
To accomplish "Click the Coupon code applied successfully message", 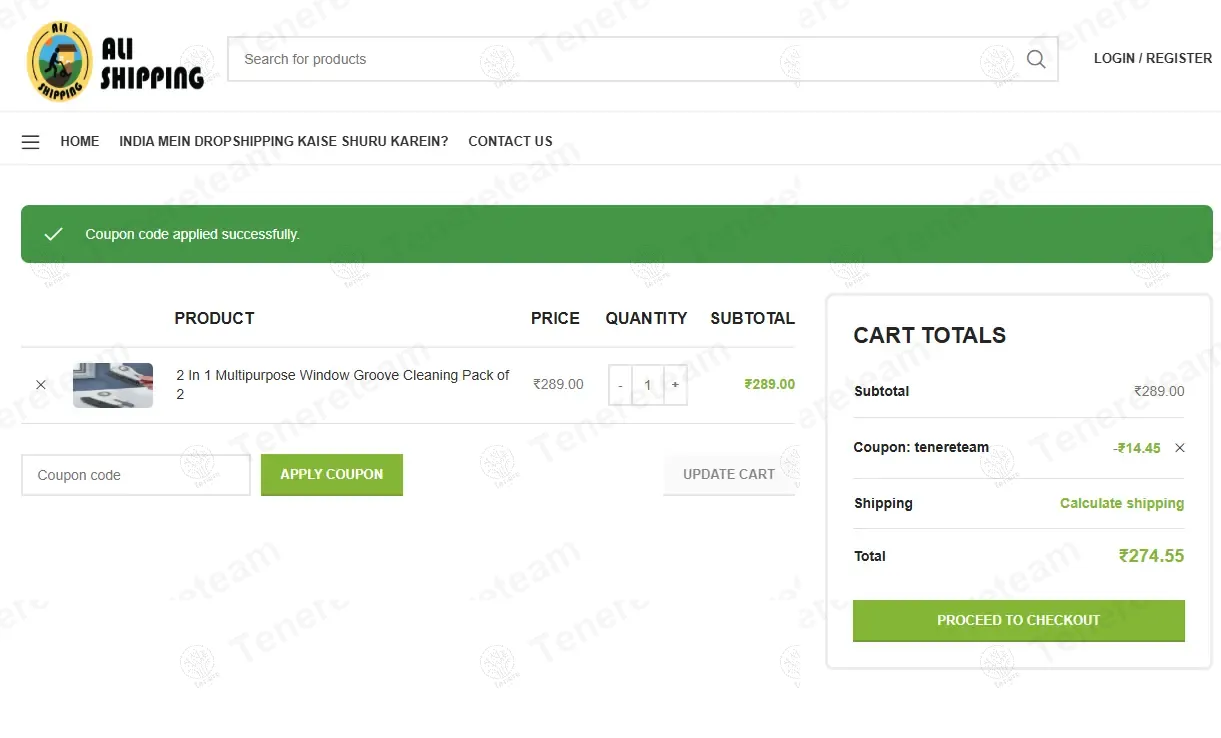I will click(x=192, y=234).
